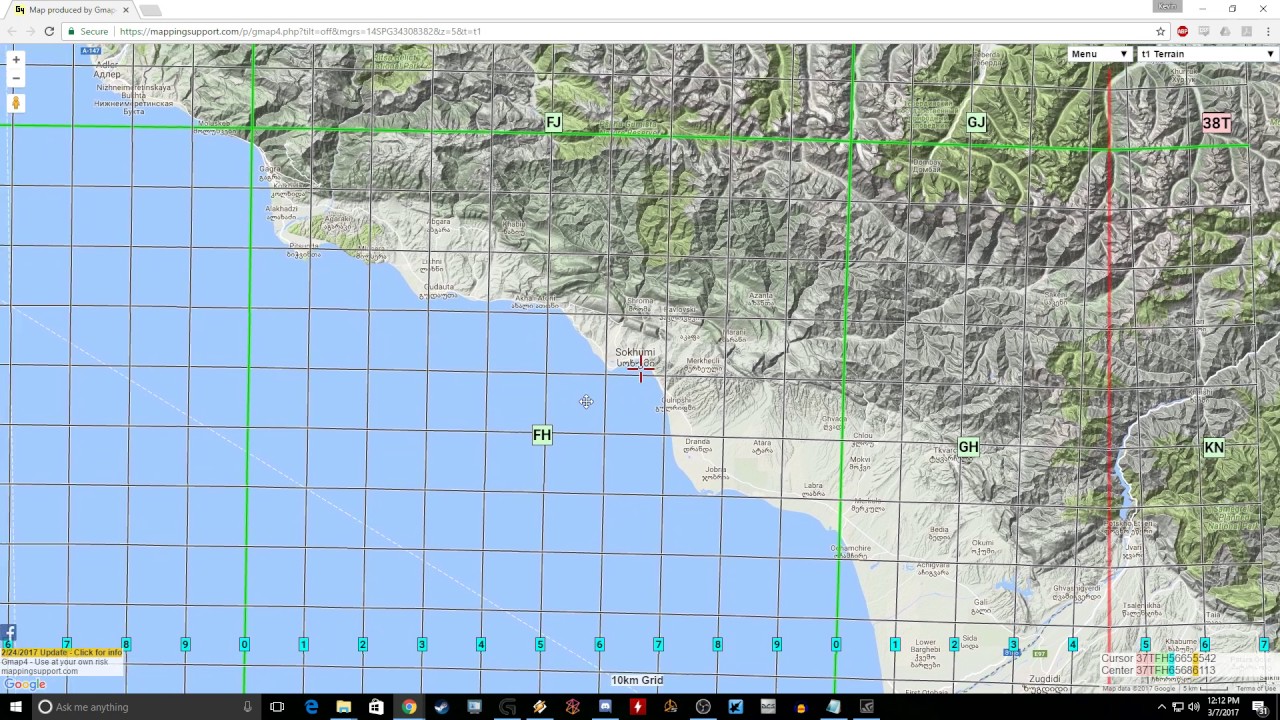Viewport: 1280px width, 720px height.
Task: Zoom out with the map minus button
Action: [15, 78]
